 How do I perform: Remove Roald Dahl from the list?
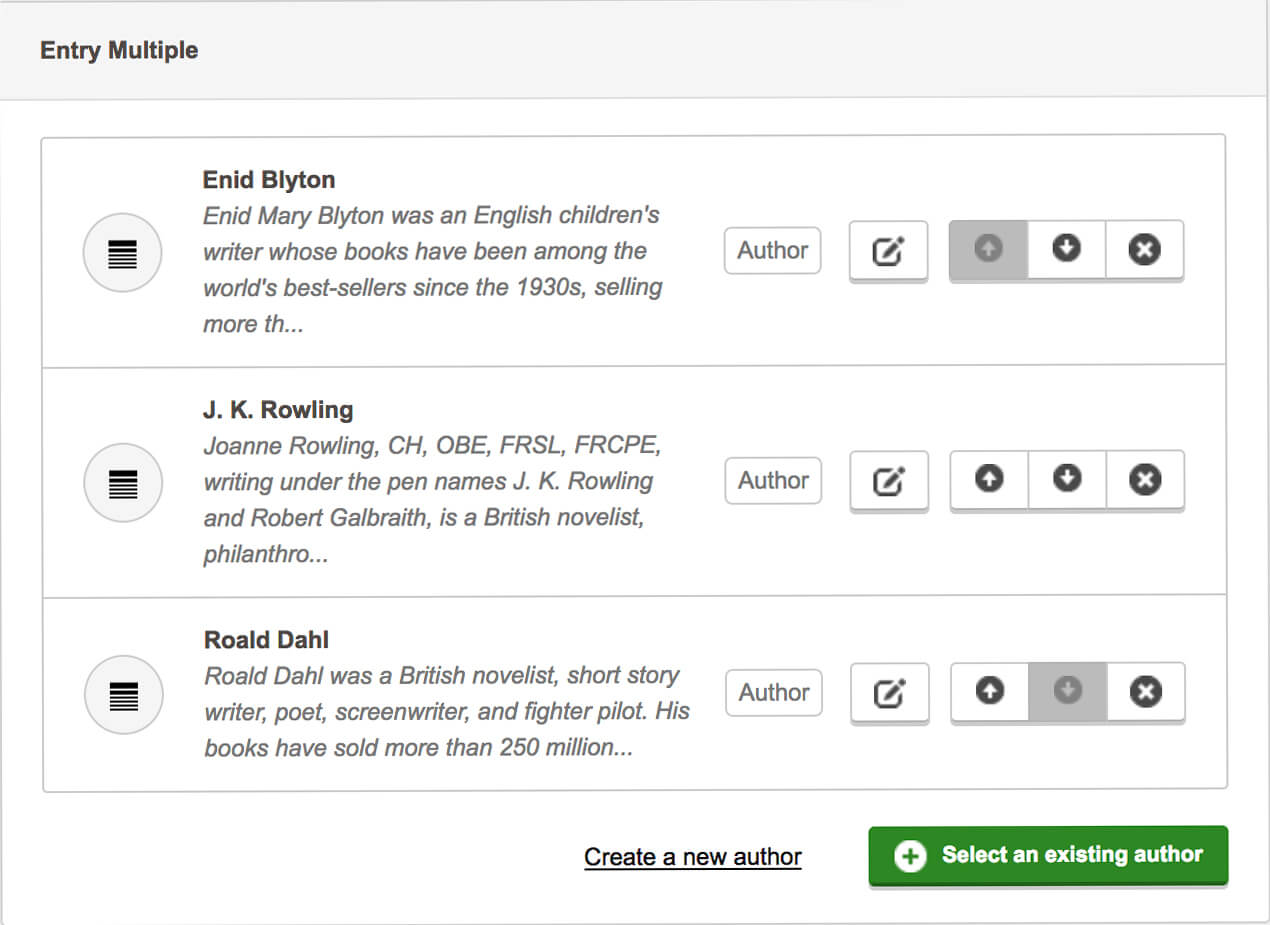point(1145,691)
